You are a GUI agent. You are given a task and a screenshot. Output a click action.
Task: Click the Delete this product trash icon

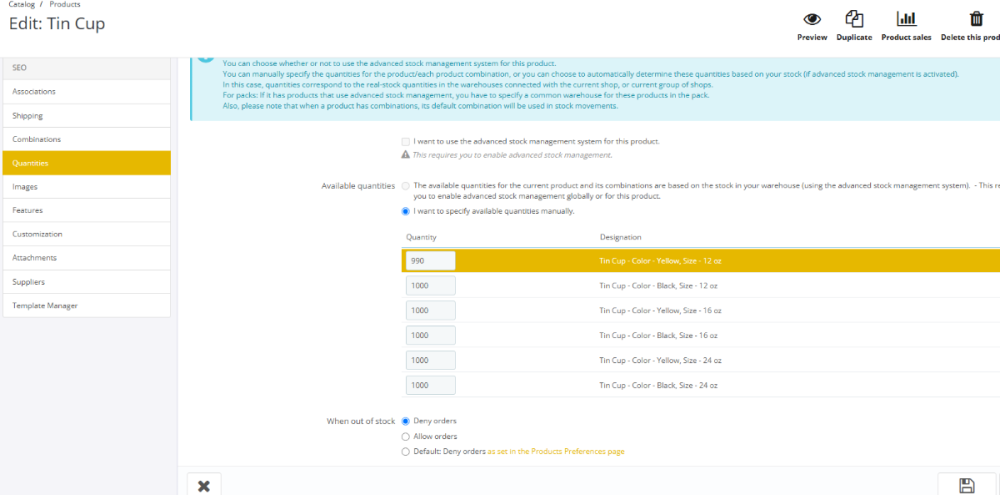[x=976, y=19]
